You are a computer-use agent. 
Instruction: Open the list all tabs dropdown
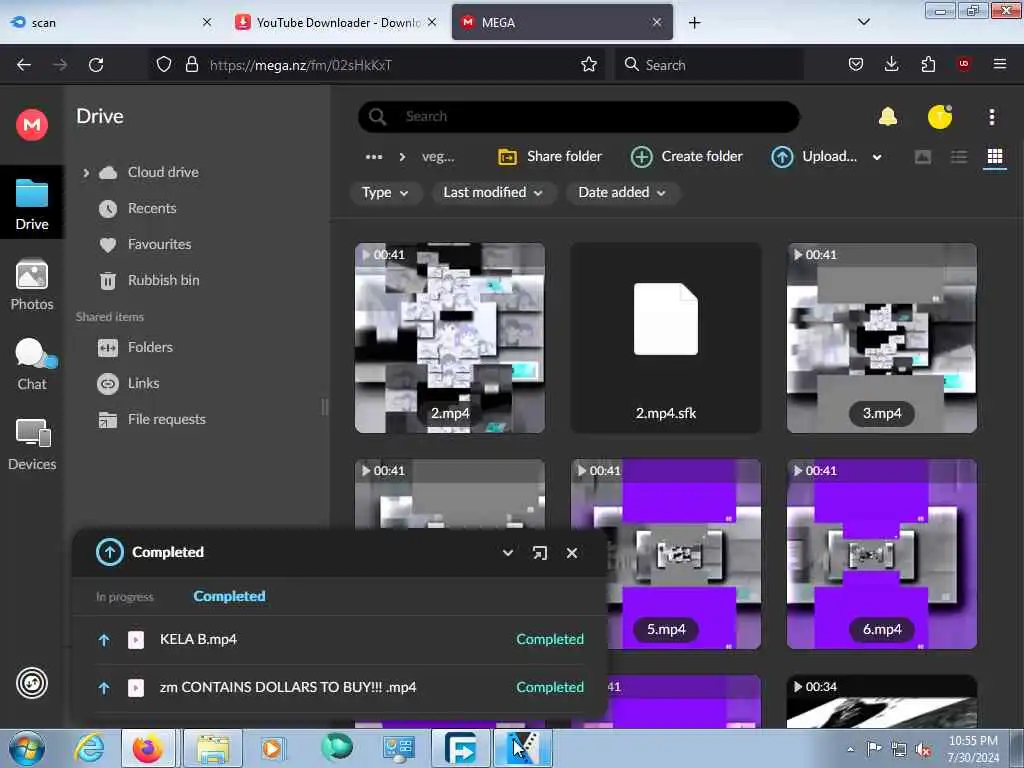pos(863,22)
